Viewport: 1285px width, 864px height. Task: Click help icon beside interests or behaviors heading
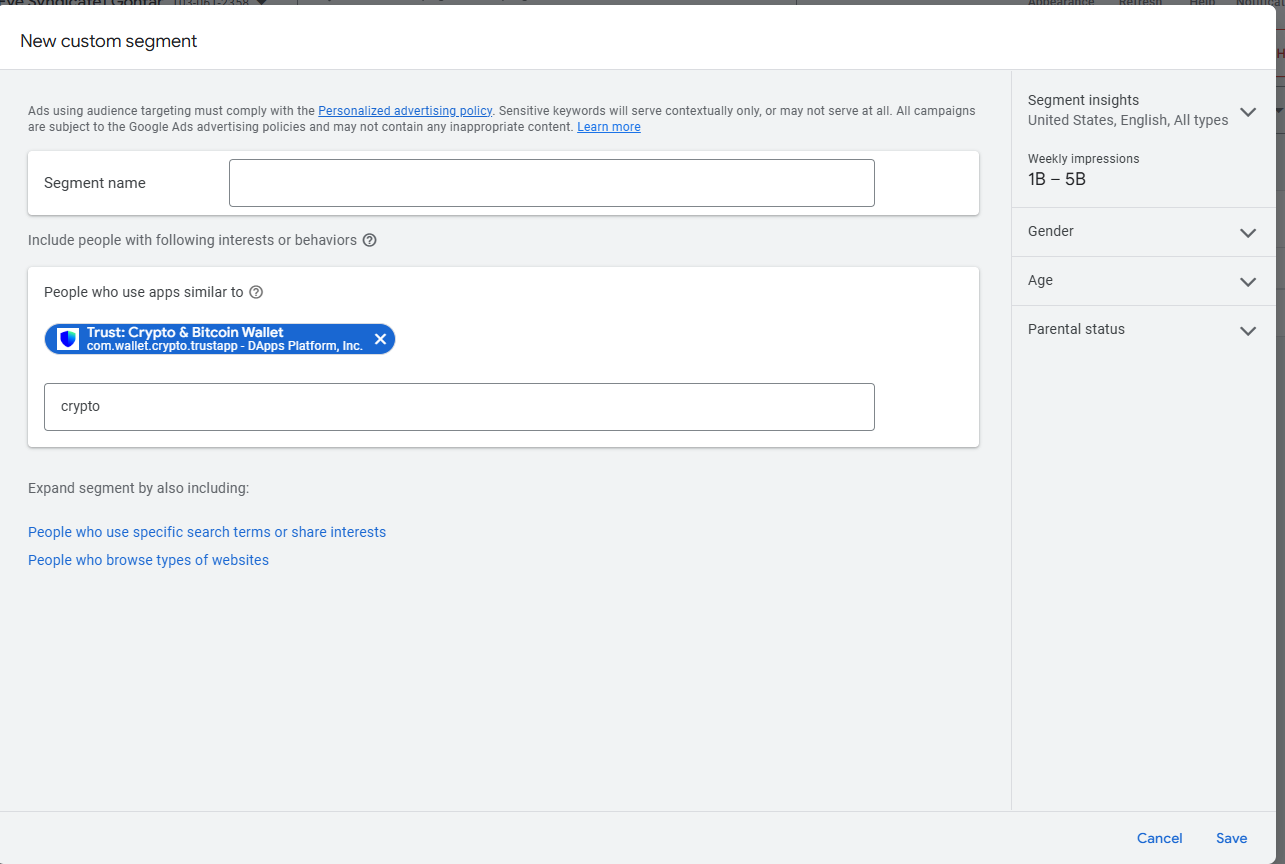pyautogui.click(x=369, y=240)
